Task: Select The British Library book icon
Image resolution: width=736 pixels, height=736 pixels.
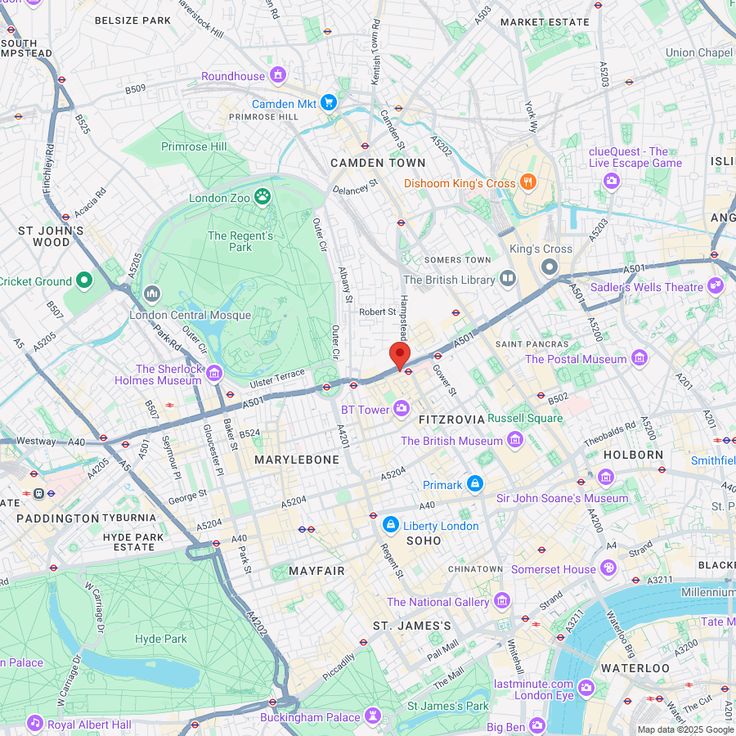Action: pyautogui.click(x=507, y=278)
